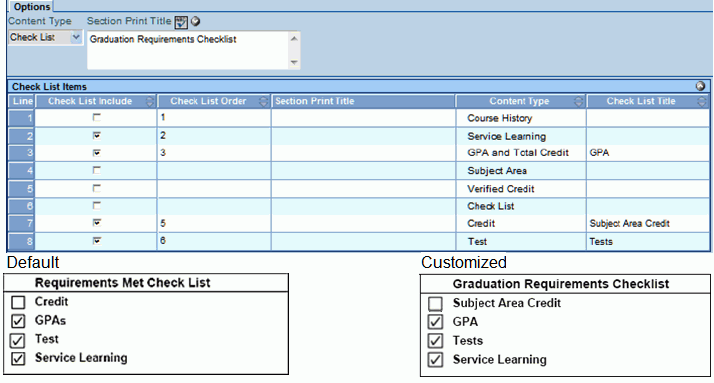Click the Check List Order cell for Service Learning
Screen dimensions: 714x383
pos(214,135)
